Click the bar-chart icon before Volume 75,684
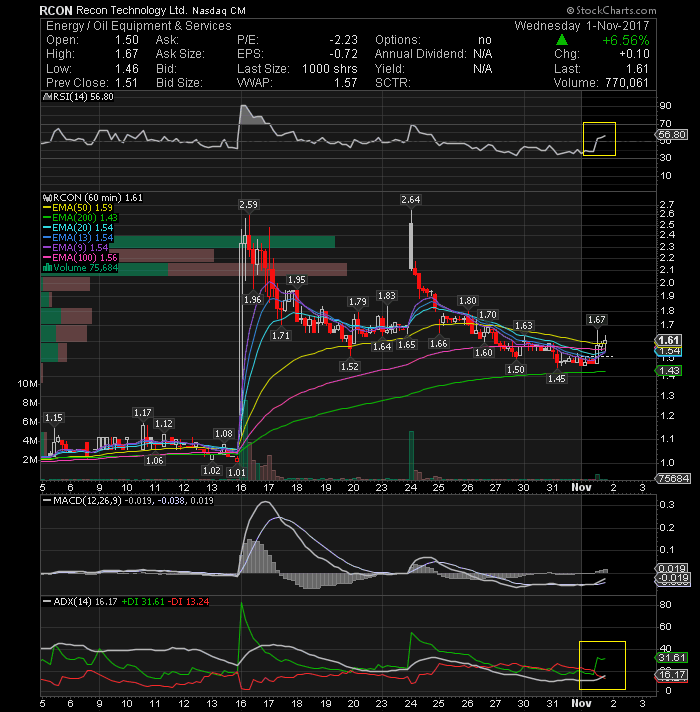This screenshot has width=700, height=712. click(47, 268)
